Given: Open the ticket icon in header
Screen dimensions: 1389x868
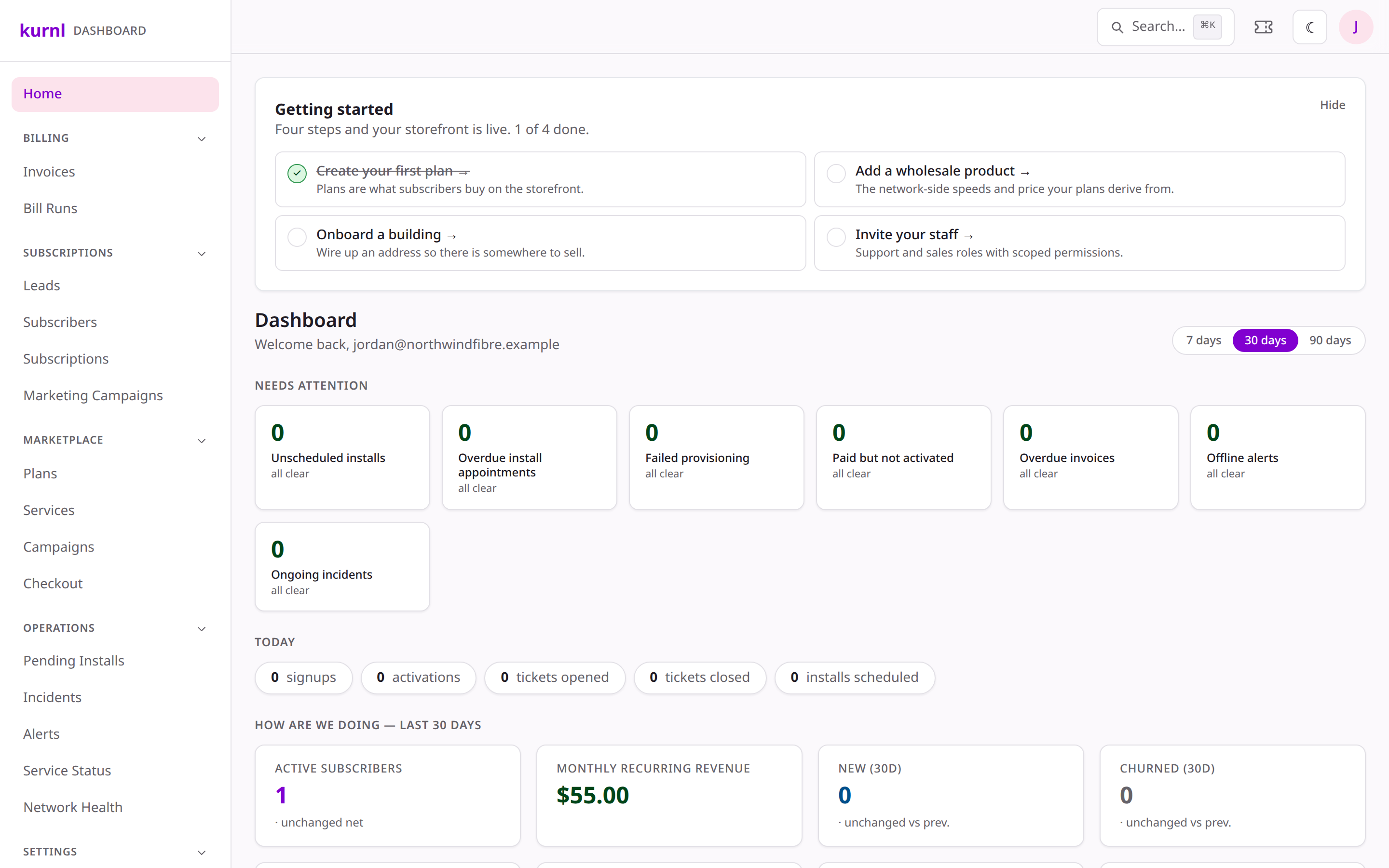Looking at the screenshot, I should pyautogui.click(x=1263, y=27).
